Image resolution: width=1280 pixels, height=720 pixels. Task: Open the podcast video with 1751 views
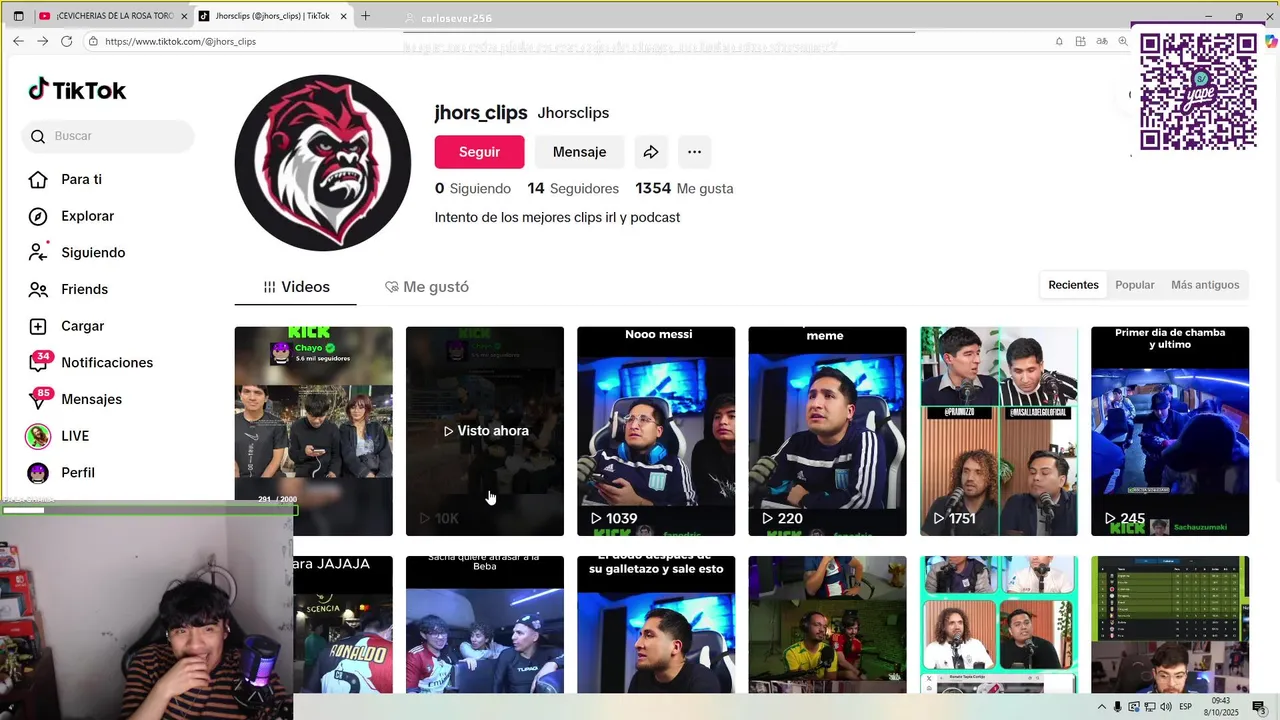pos(999,431)
